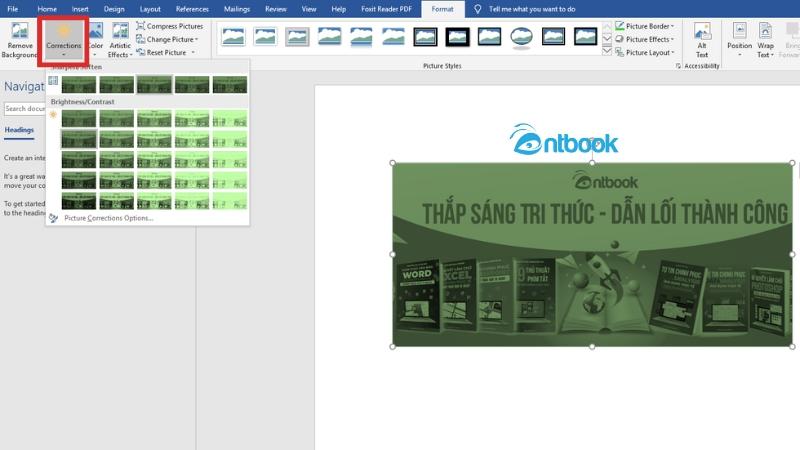Open the Review ribbon tab
This screenshot has height=450, width=800.
point(276,9)
